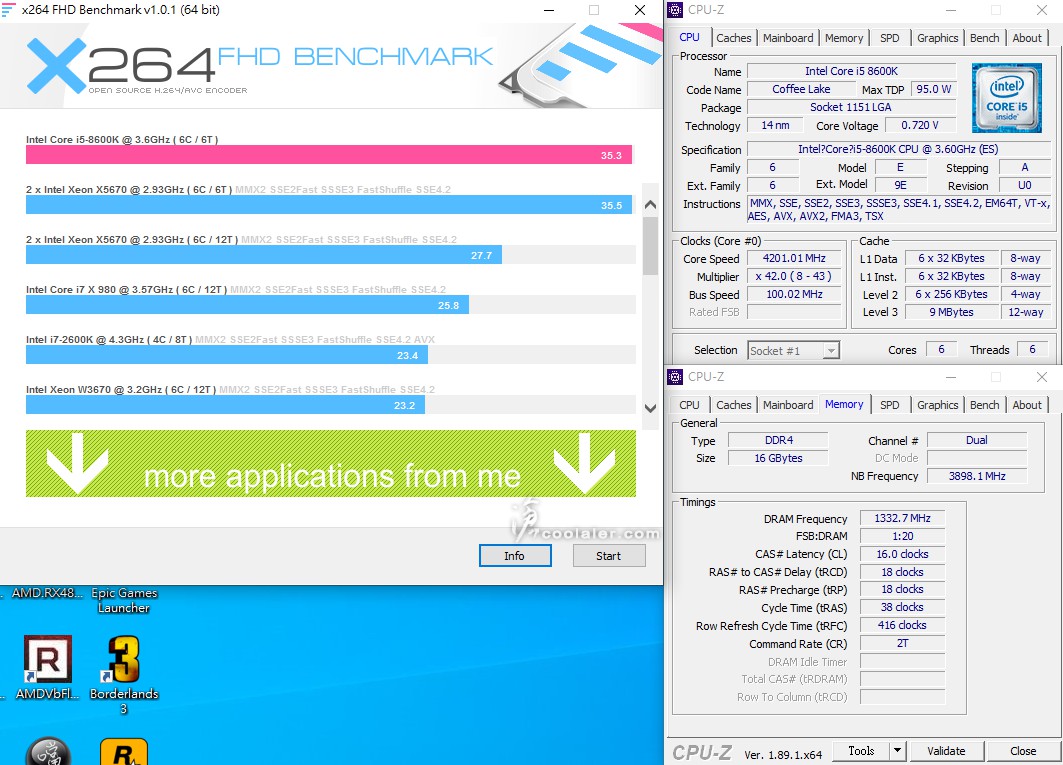Open About tab in lower CPU-Z window
The image size is (1063, 765).
click(x=1027, y=405)
